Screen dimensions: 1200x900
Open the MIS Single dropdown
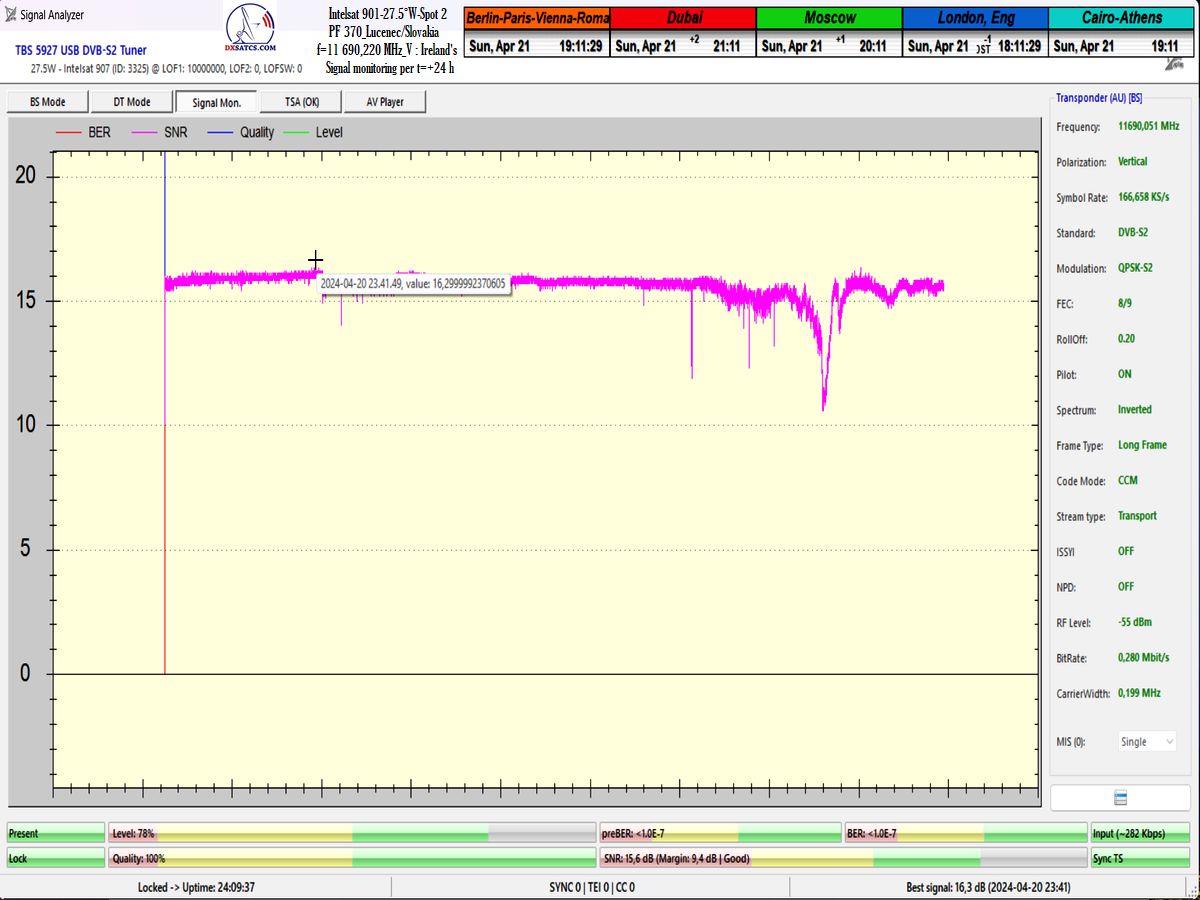[x=1146, y=742]
